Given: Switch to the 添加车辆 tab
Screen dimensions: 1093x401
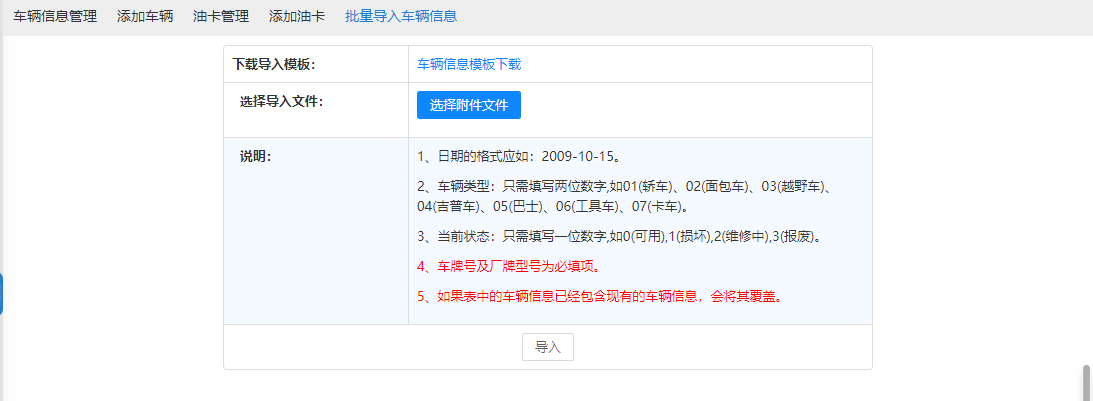Looking at the screenshot, I should coord(145,17).
